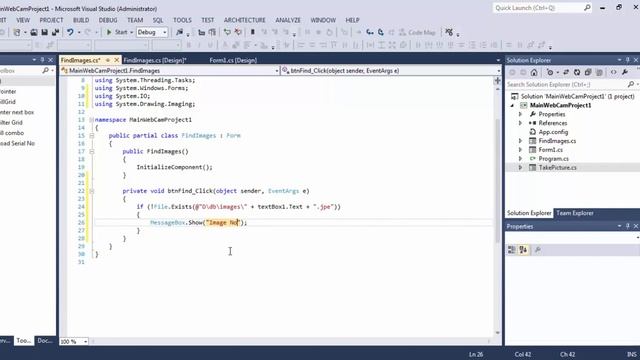640x360 pixels.
Task: Focus the Quick Launch search box
Action: 542,8
